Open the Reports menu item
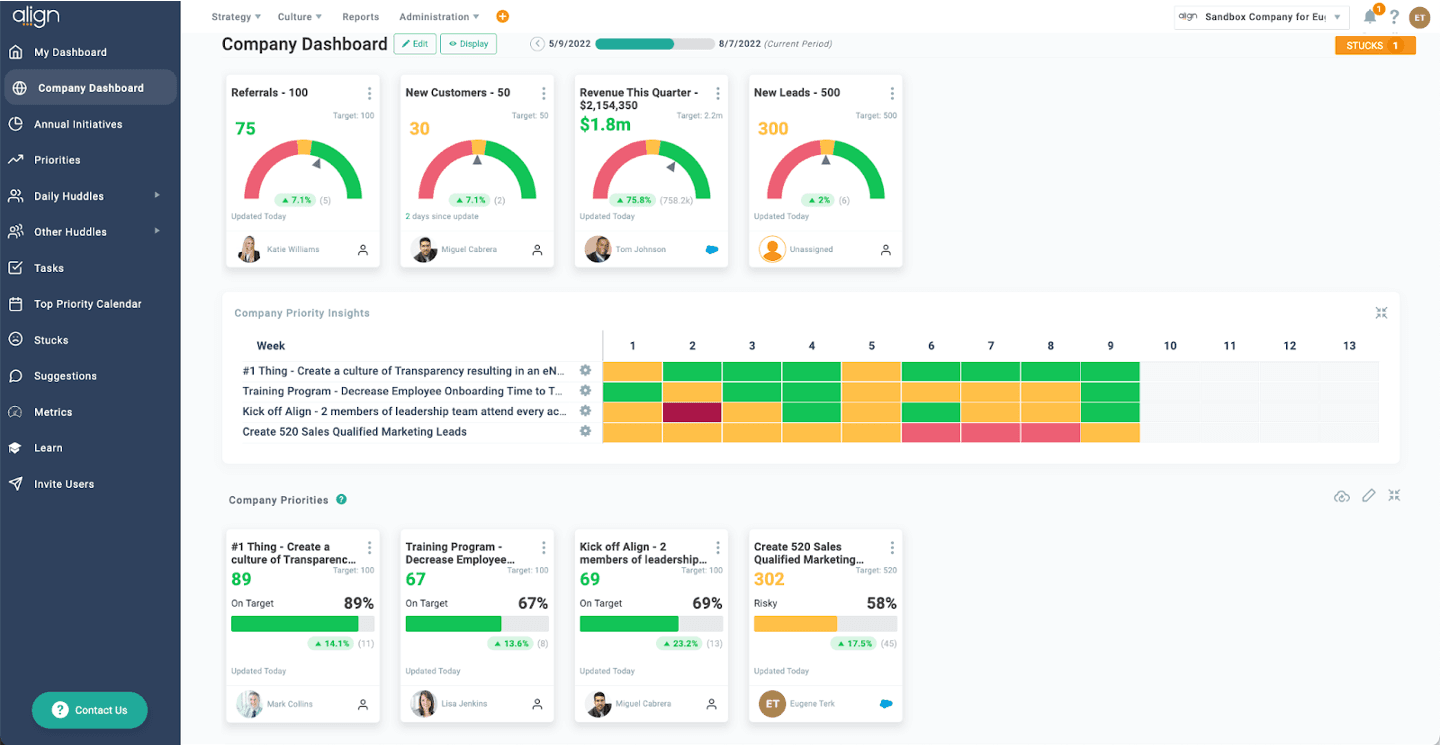1440x746 pixels. [360, 17]
